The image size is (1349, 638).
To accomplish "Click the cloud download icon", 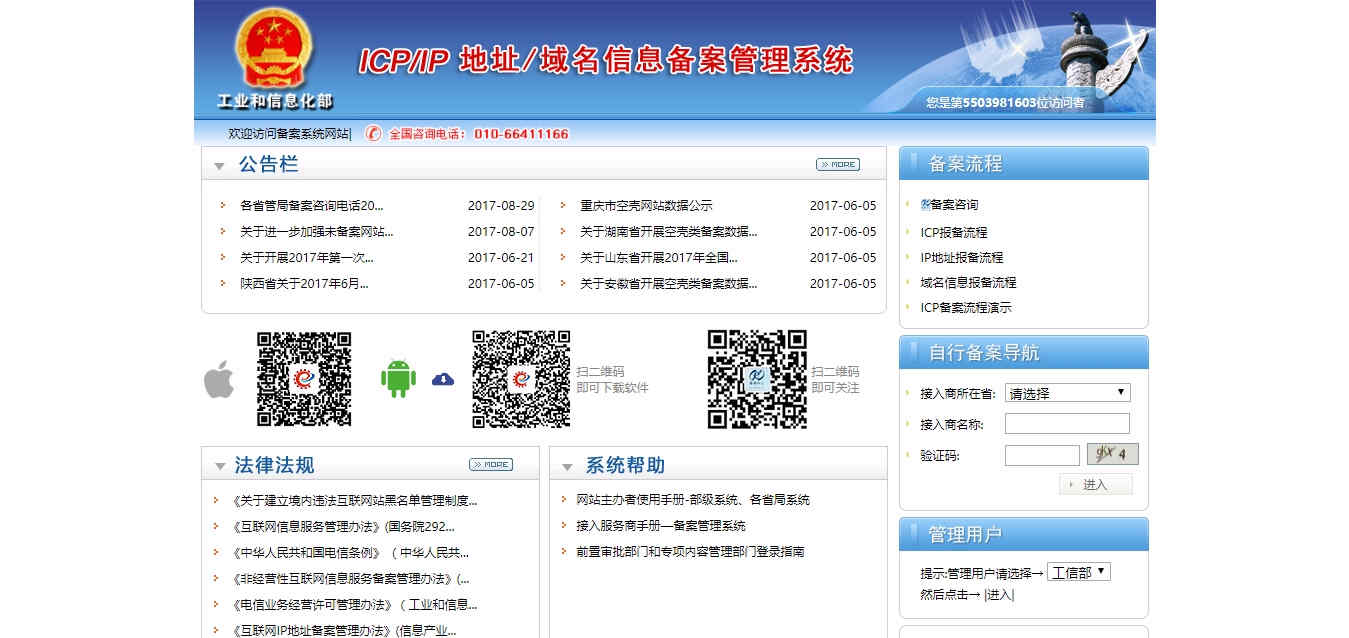I will pos(441,380).
